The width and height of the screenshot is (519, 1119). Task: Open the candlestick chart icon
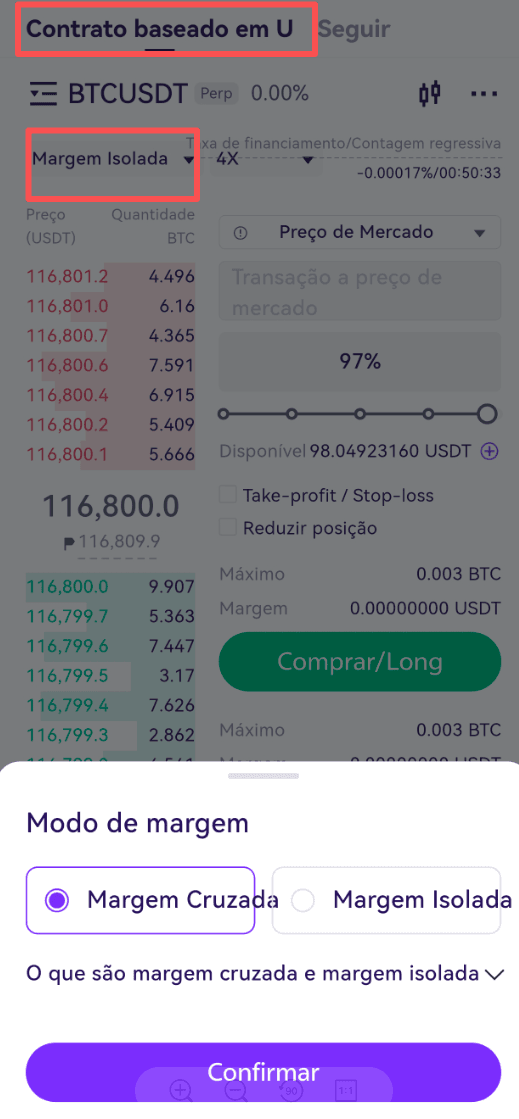[x=430, y=93]
